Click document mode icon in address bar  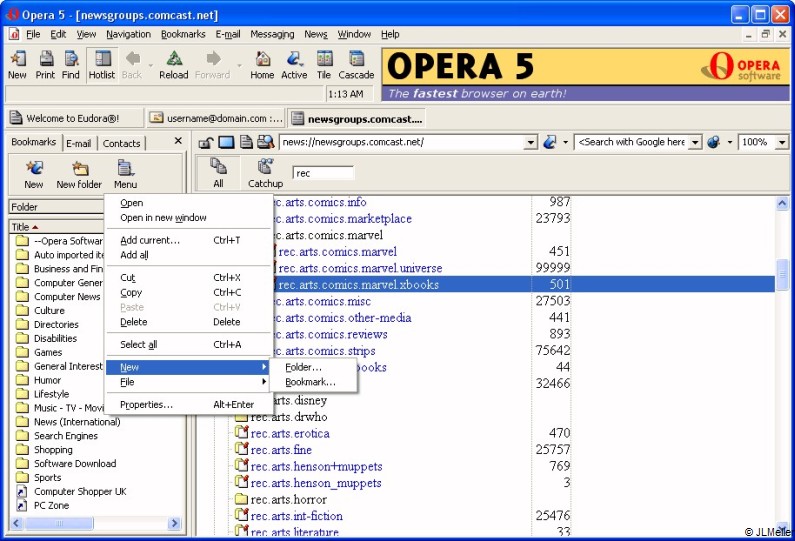[x=246, y=142]
